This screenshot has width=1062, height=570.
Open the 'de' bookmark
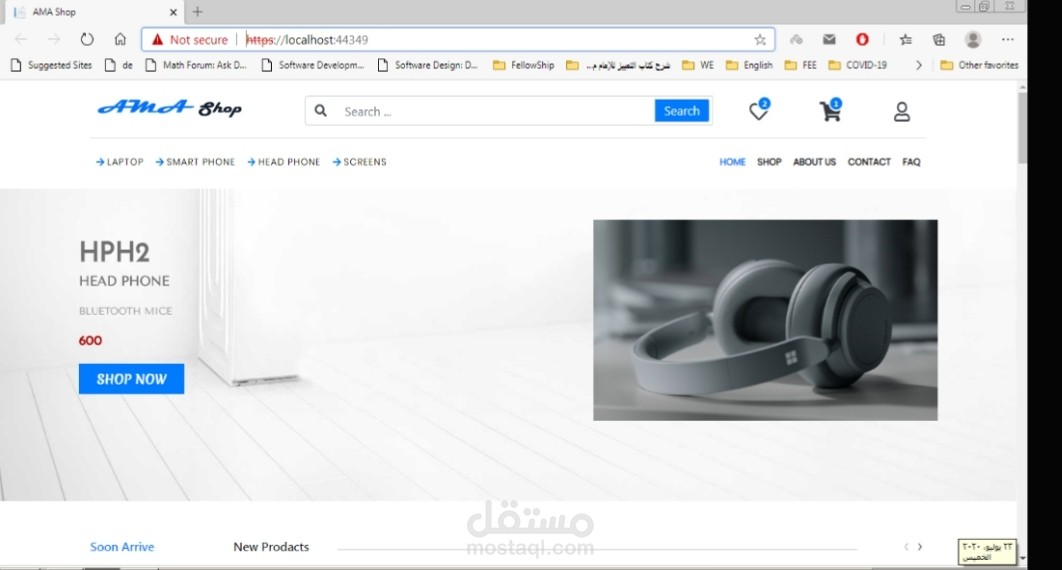pos(119,65)
